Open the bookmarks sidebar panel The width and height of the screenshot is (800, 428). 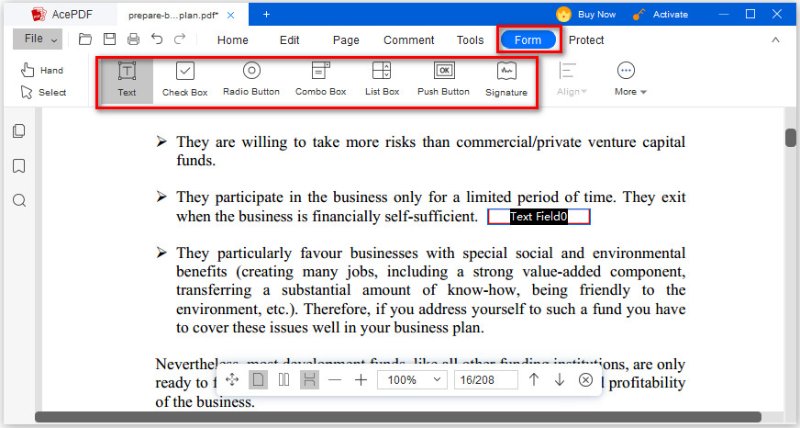click(19, 166)
